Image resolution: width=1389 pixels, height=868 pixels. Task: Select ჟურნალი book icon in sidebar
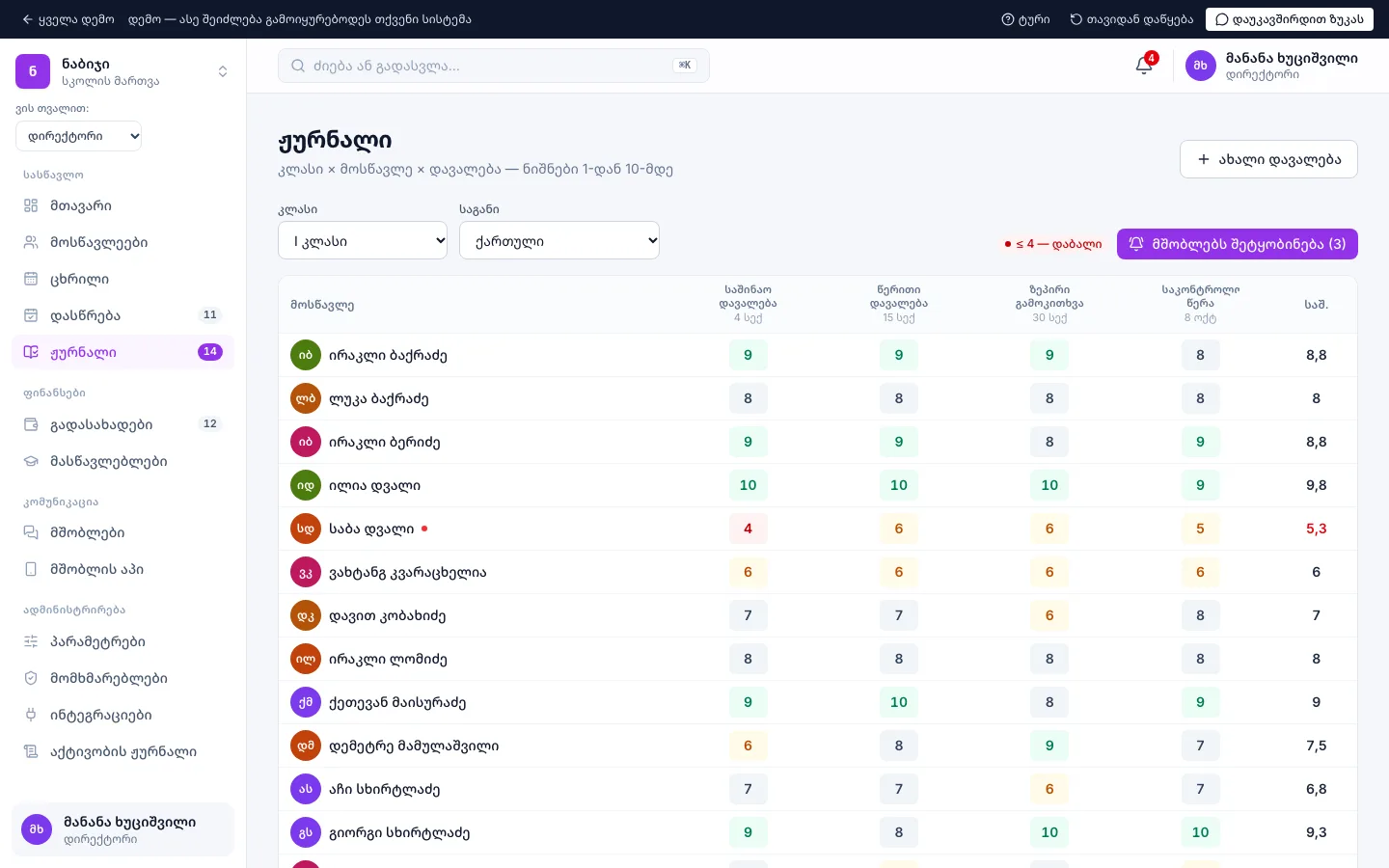tap(31, 352)
